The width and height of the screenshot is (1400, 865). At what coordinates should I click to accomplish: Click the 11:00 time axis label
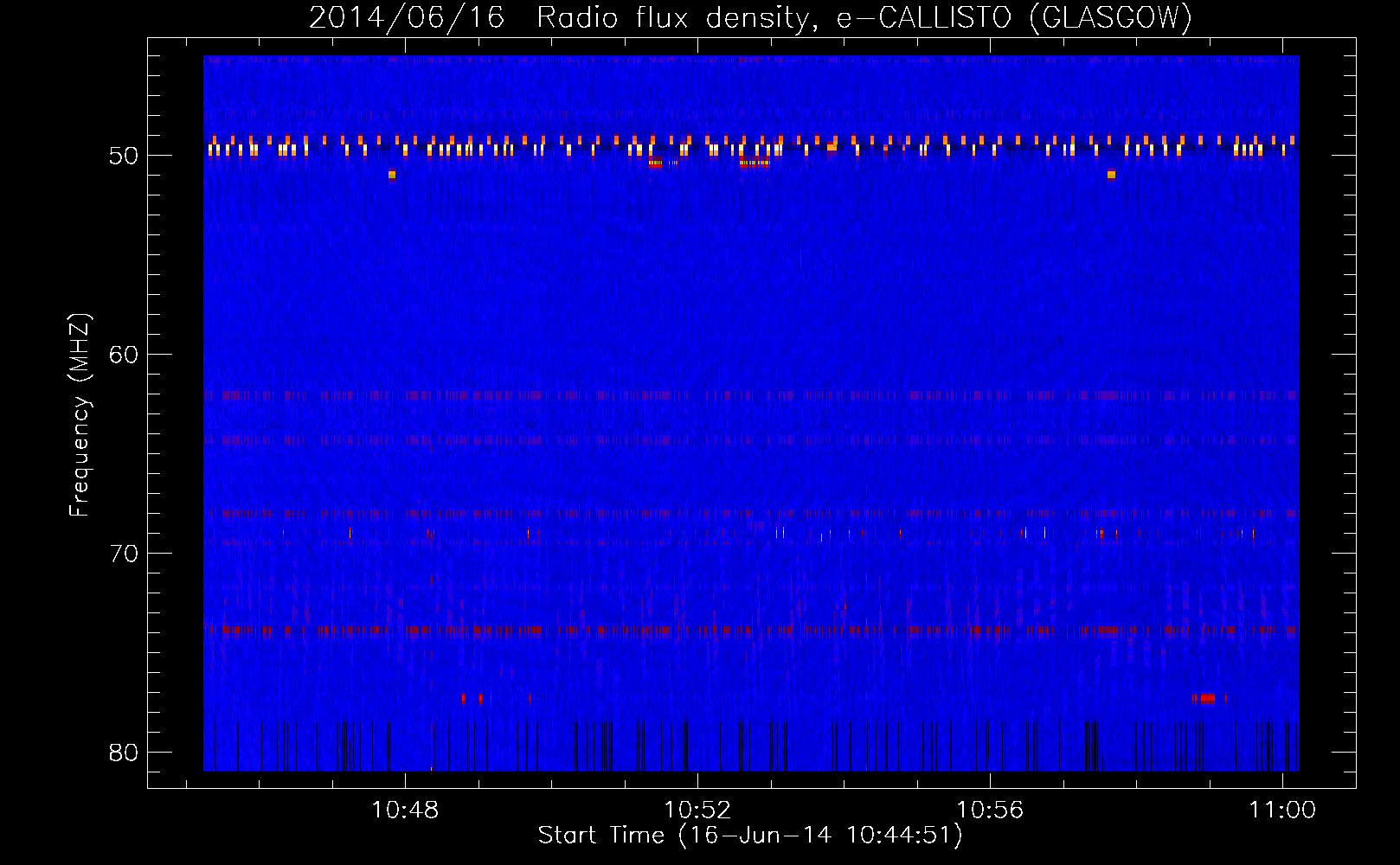coord(1282,811)
